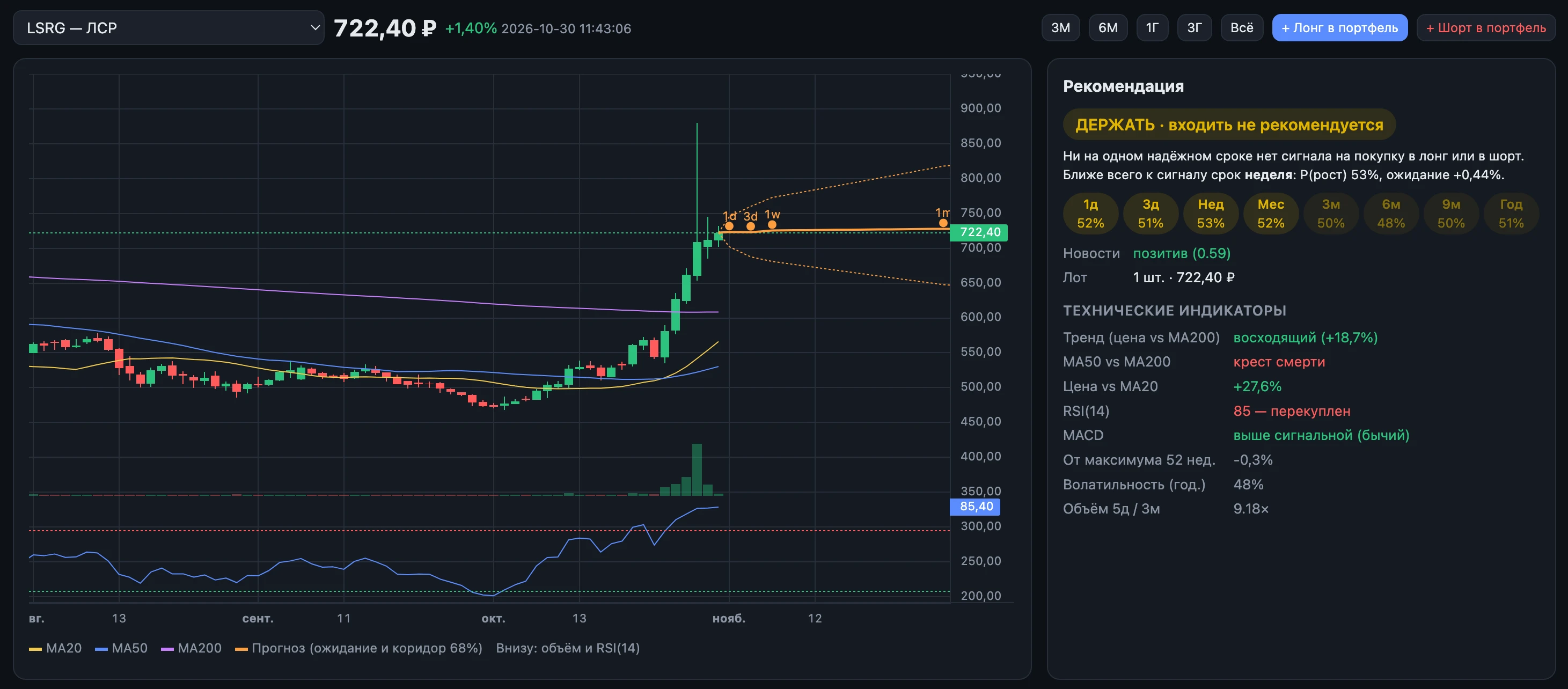The width and height of the screenshot is (1568, 689).
Task: Click the blue 85,40 RSI axis label
Action: tap(975, 507)
